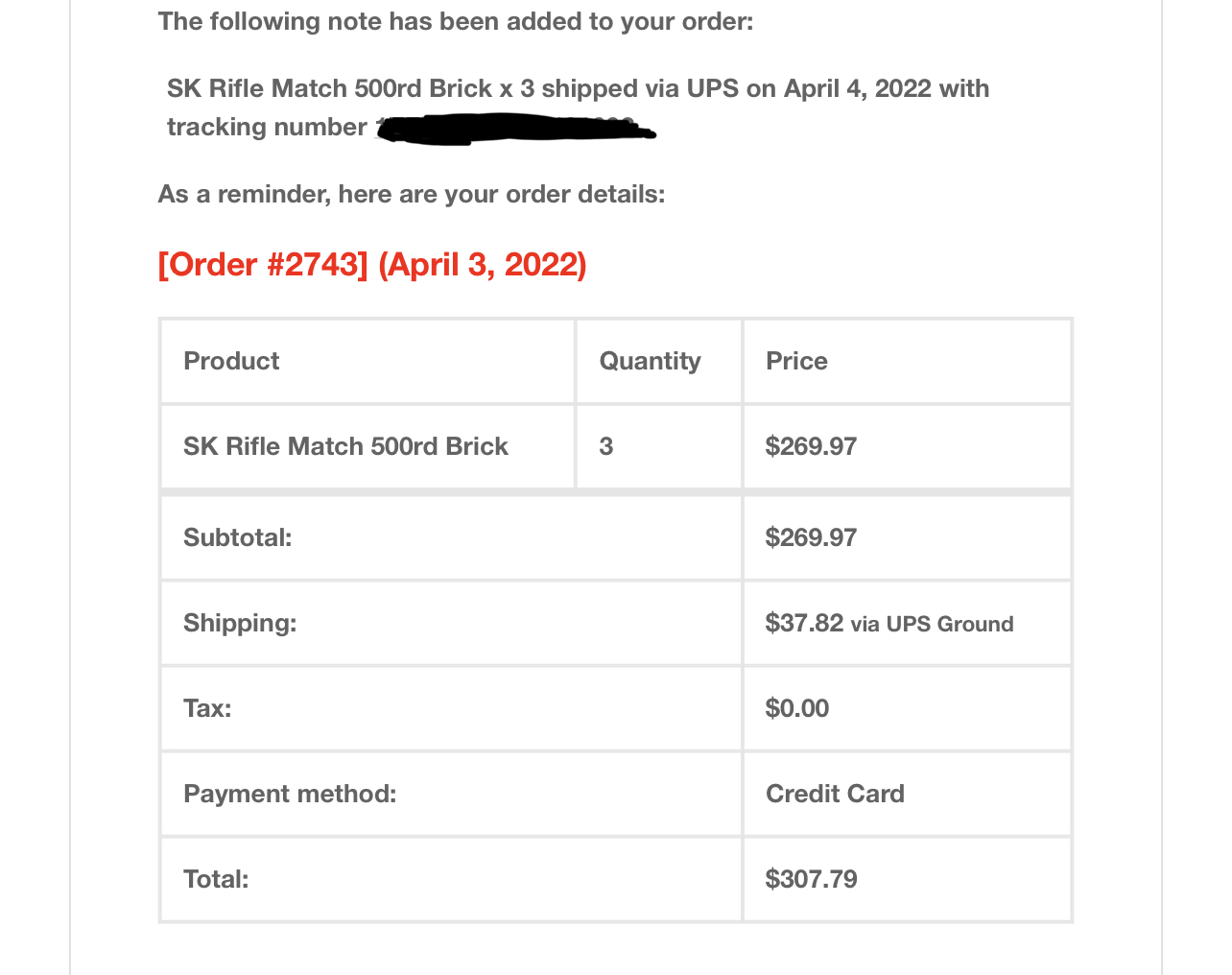Click the $37.82 shipping cost

[804, 623]
